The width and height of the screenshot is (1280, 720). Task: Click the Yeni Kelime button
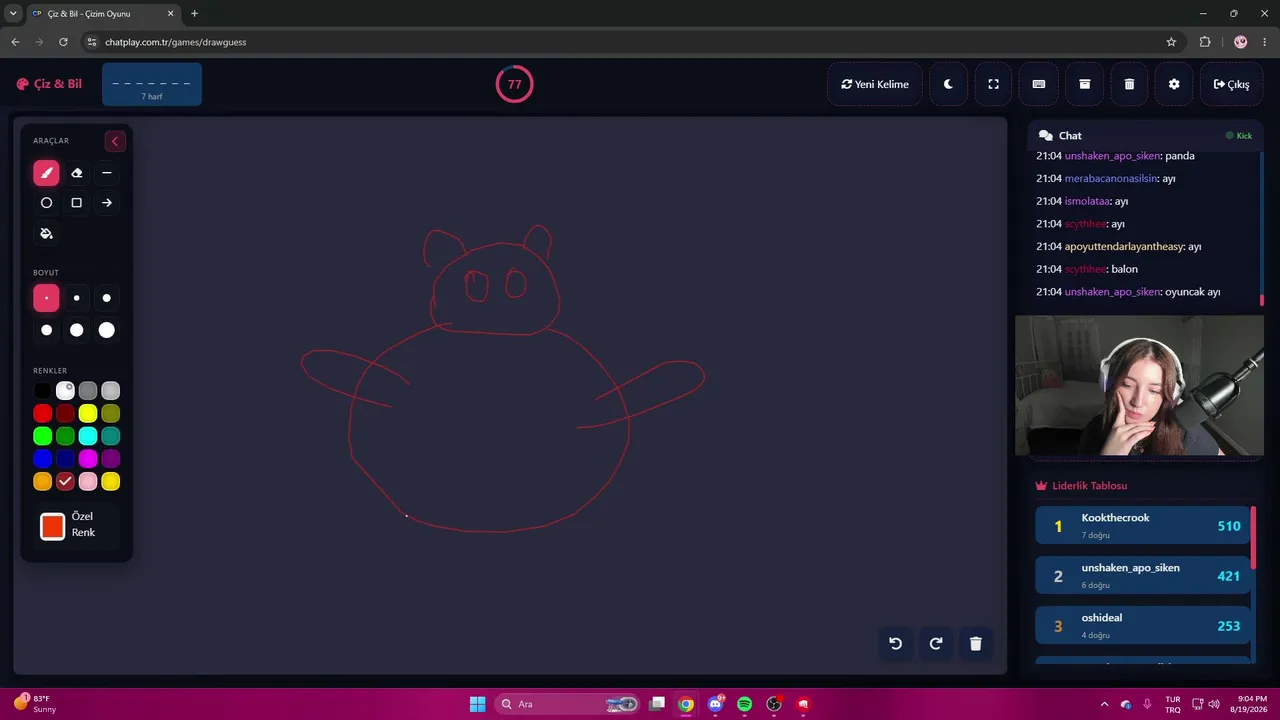tap(875, 84)
